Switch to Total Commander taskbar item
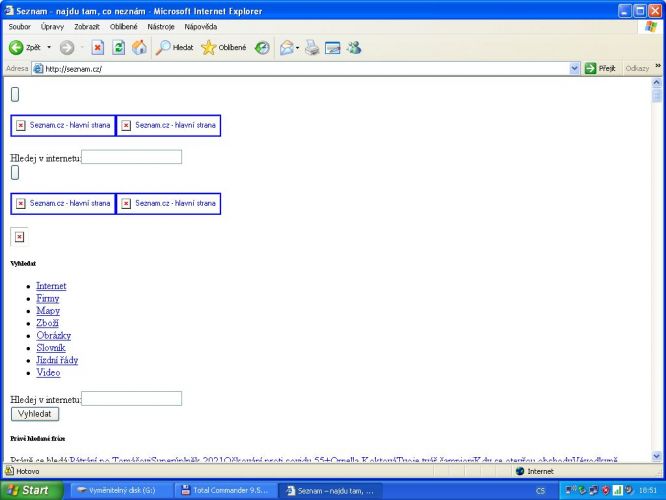666x500 pixels. [225, 490]
